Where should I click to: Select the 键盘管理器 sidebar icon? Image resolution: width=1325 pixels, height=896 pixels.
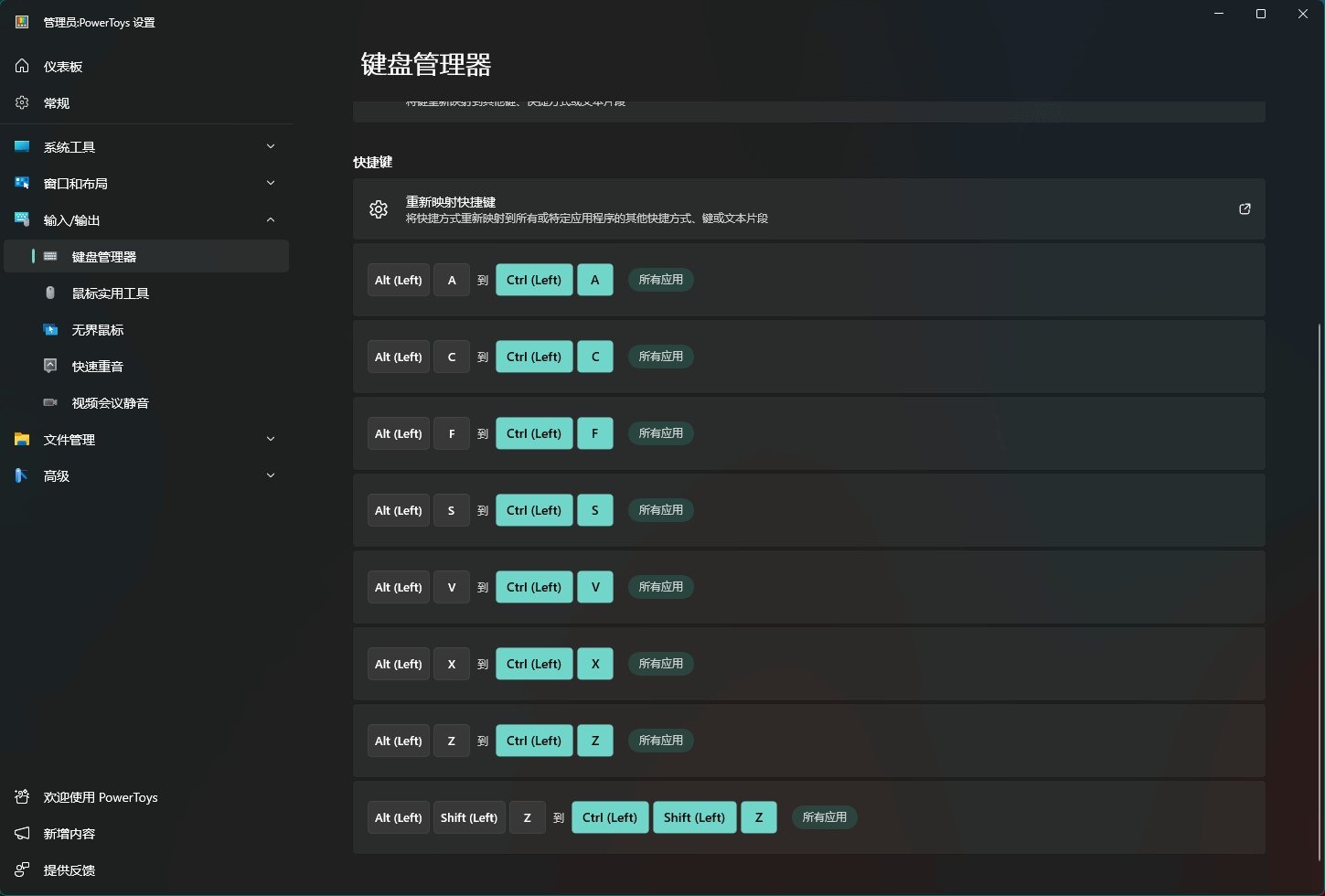[50, 256]
